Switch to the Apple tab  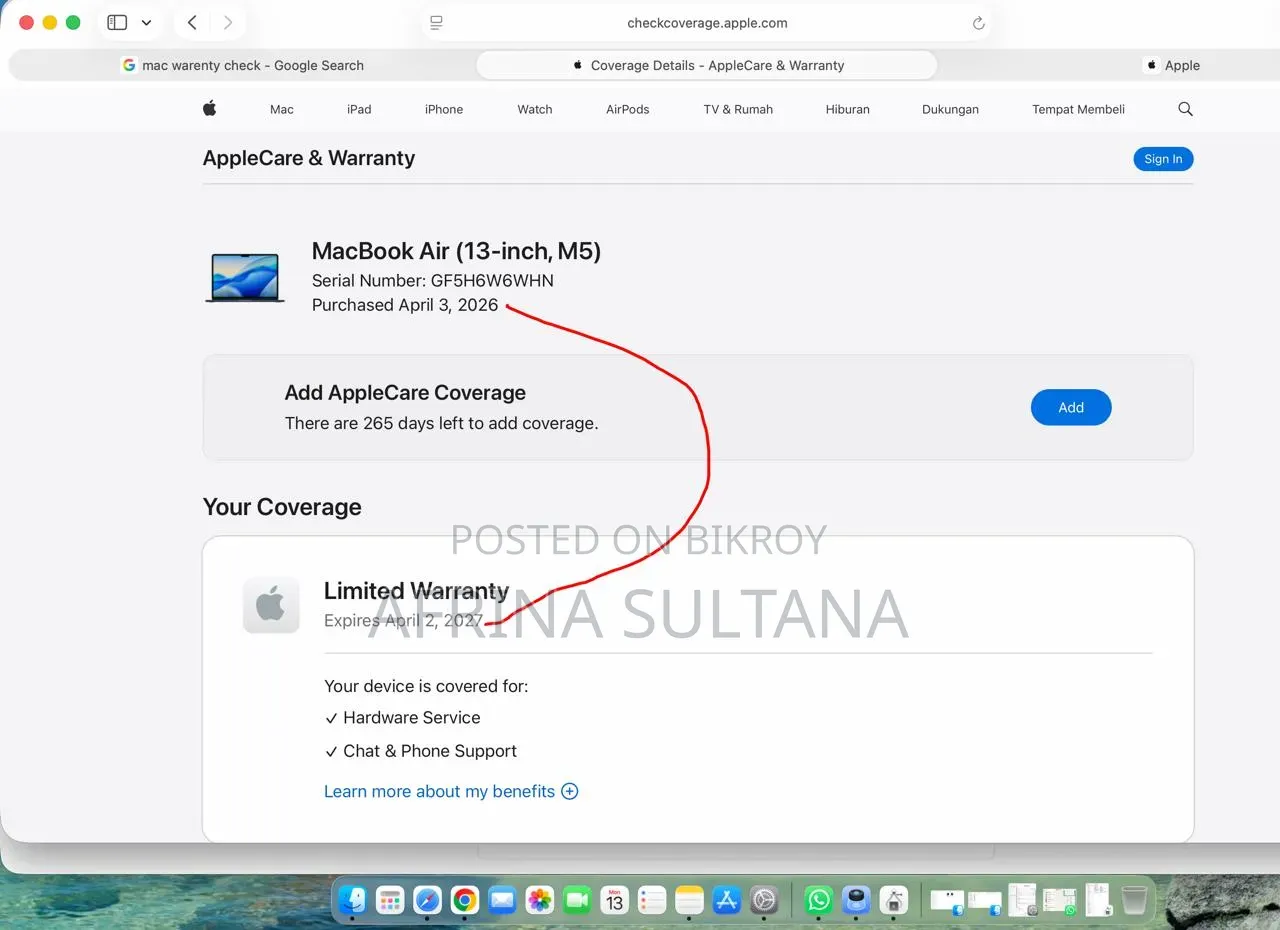(1172, 65)
